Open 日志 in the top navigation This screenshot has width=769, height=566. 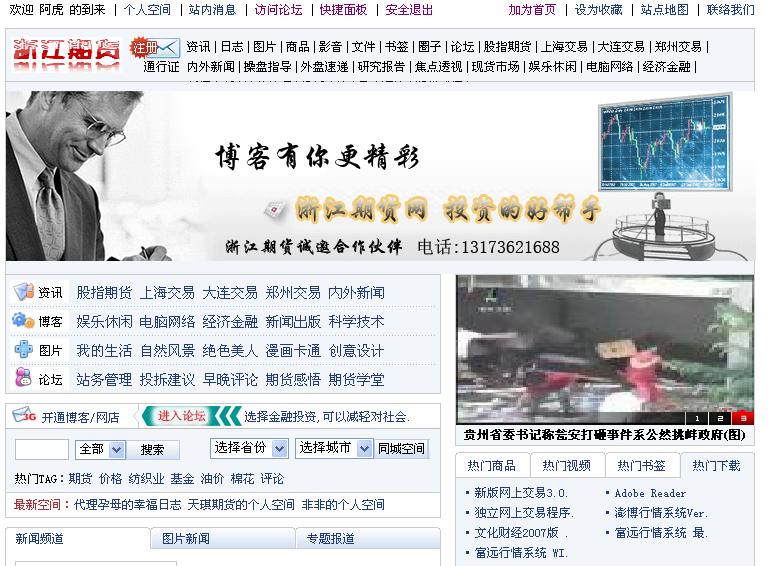click(x=232, y=47)
